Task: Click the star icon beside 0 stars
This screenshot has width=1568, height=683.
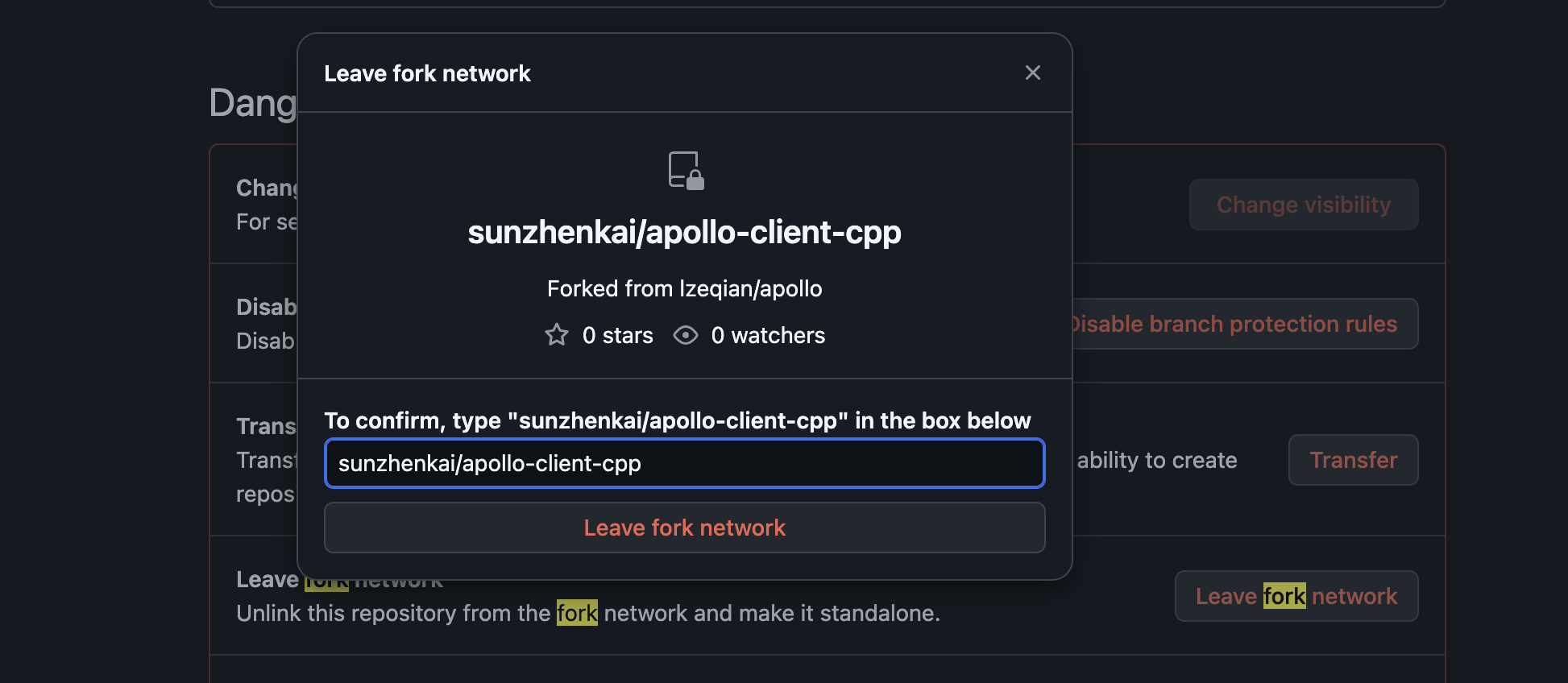Action: click(x=557, y=335)
